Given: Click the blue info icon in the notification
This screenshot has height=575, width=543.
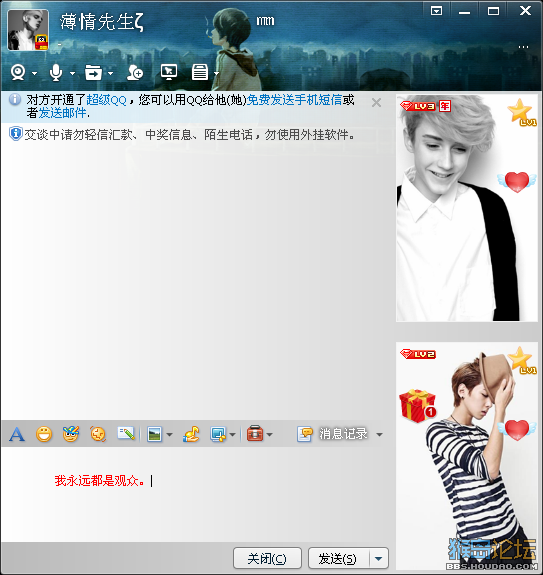Looking at the screenshot, I should 15,99.
